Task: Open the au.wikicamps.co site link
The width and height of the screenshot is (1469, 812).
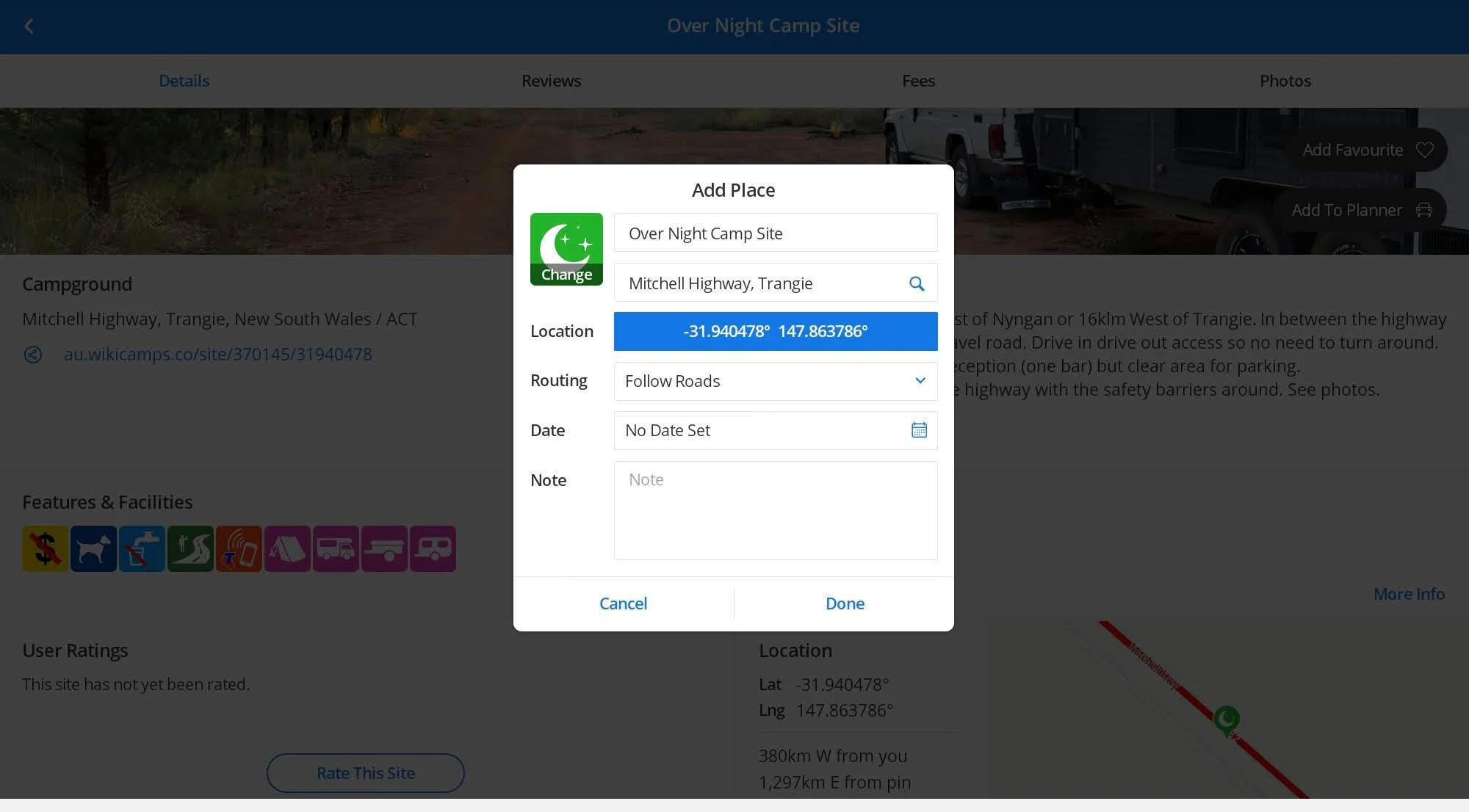Action: (217, 355)
